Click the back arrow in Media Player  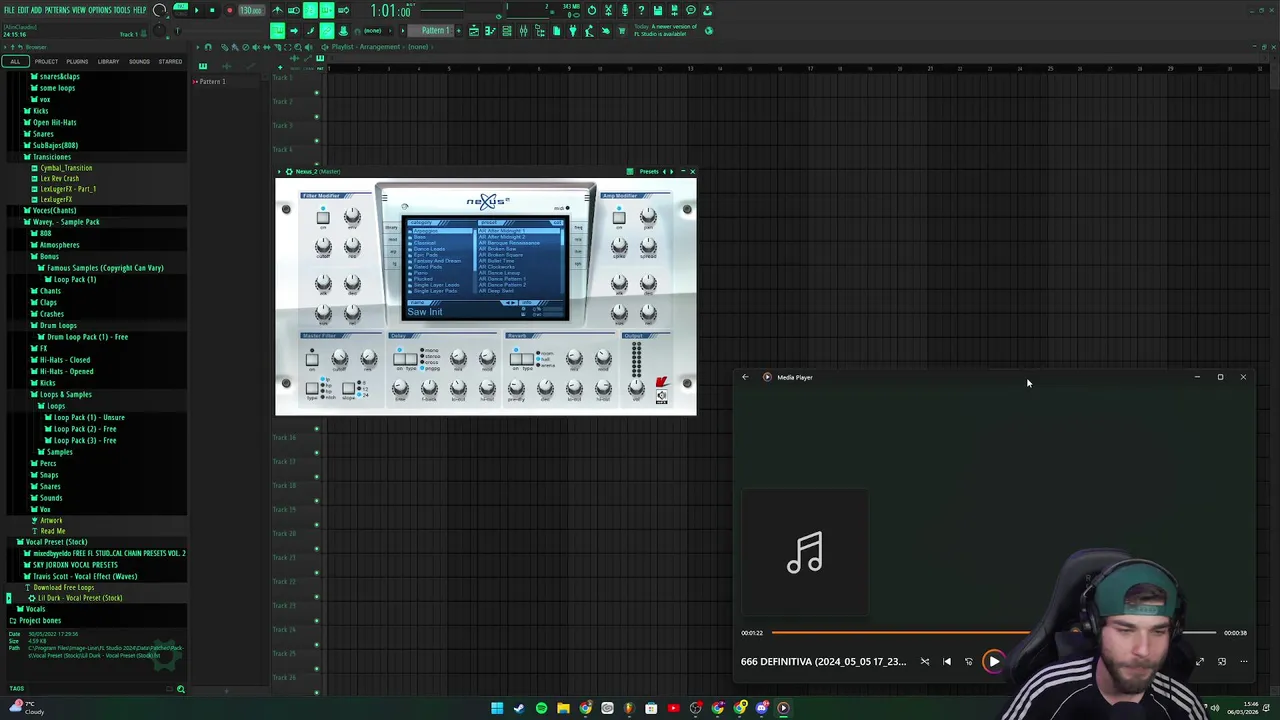(745, 377)
